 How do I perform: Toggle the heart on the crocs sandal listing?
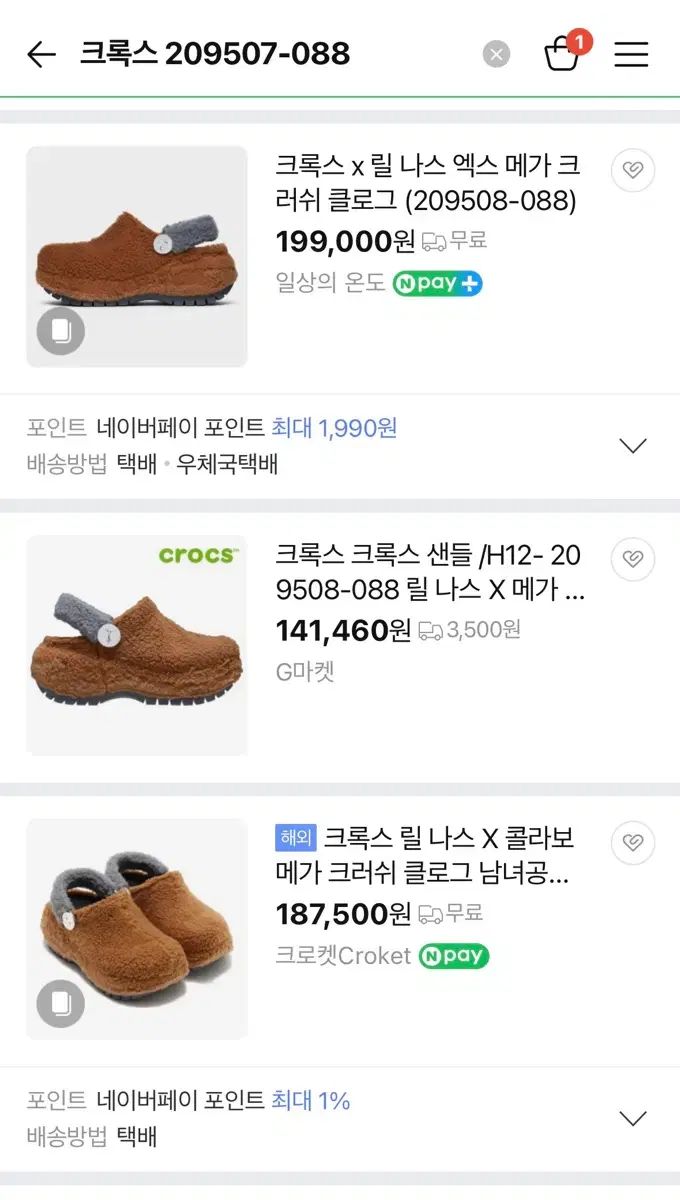click(632, 558)
